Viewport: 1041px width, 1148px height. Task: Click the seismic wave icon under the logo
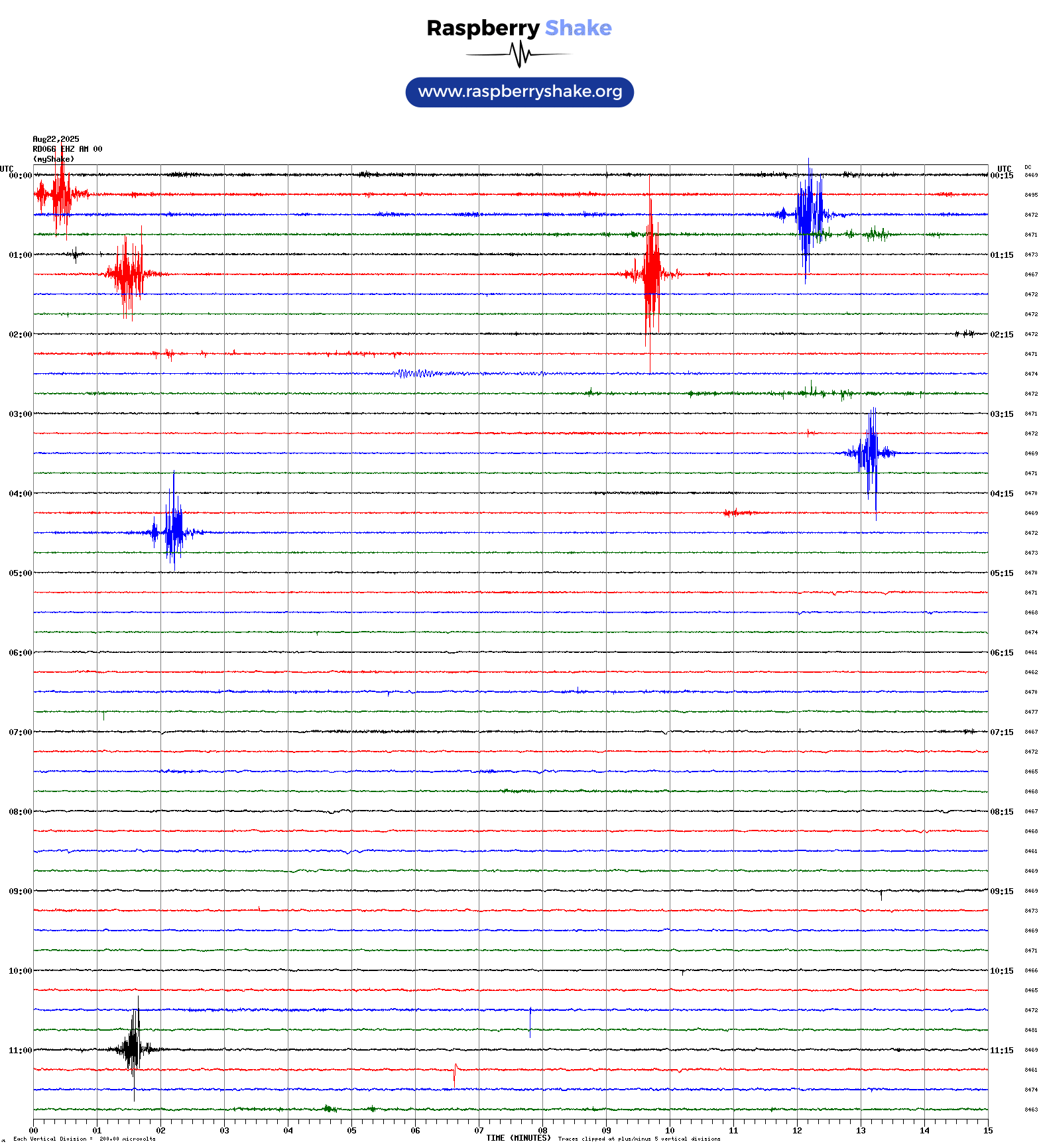pyautogui.click(x=519, y=54)
